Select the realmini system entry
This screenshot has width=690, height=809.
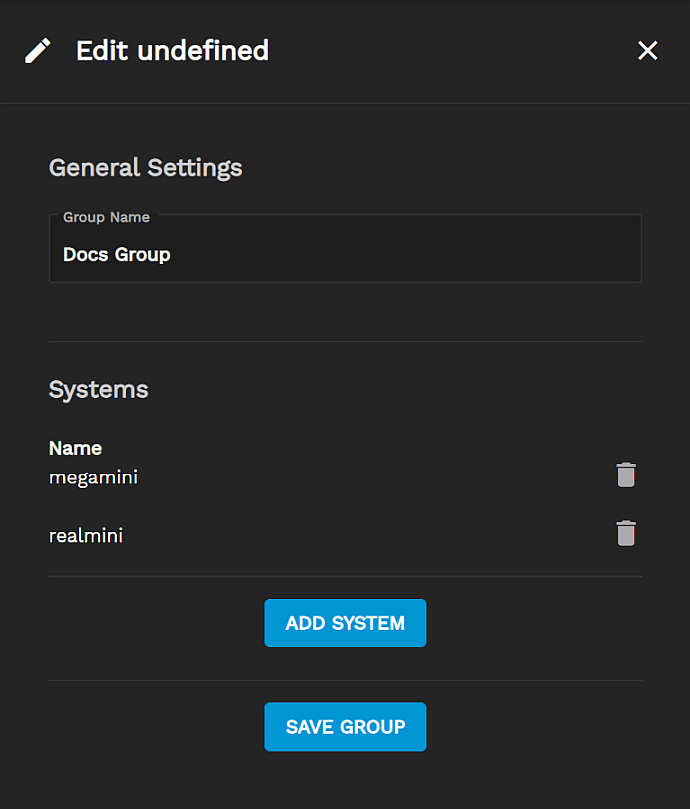click(86, 535)
